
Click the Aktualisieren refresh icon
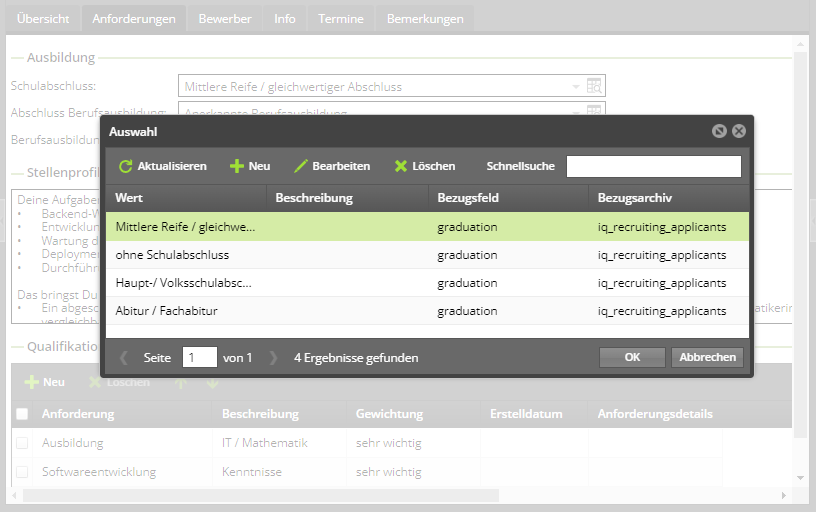pos(125,166)
